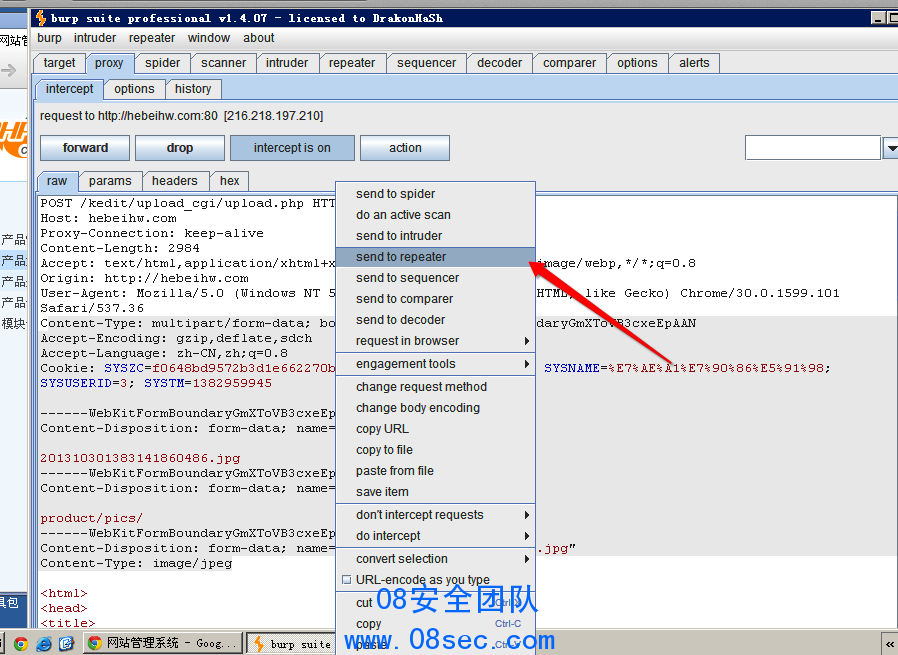Image resolution: width=898 pixels, height=655 pixels.
Task: Expand the request in browser submenu
Action: 435,341
